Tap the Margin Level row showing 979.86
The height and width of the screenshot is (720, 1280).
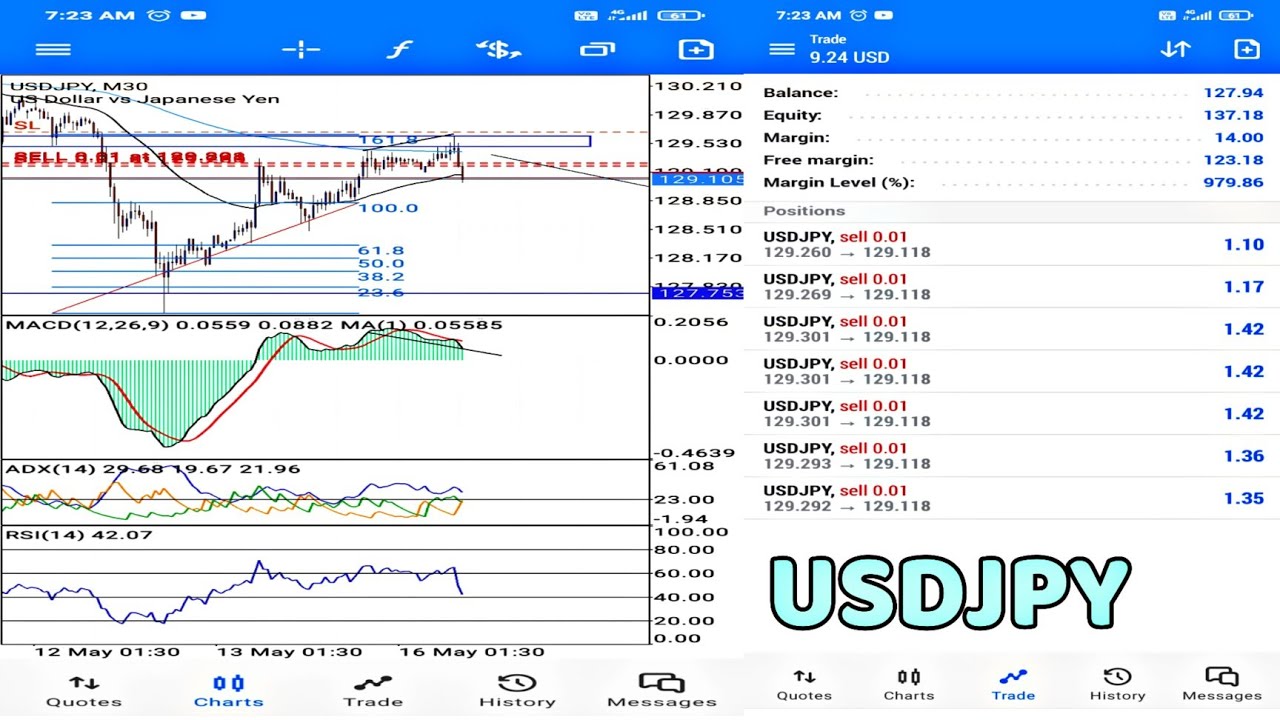(1012, 182)
